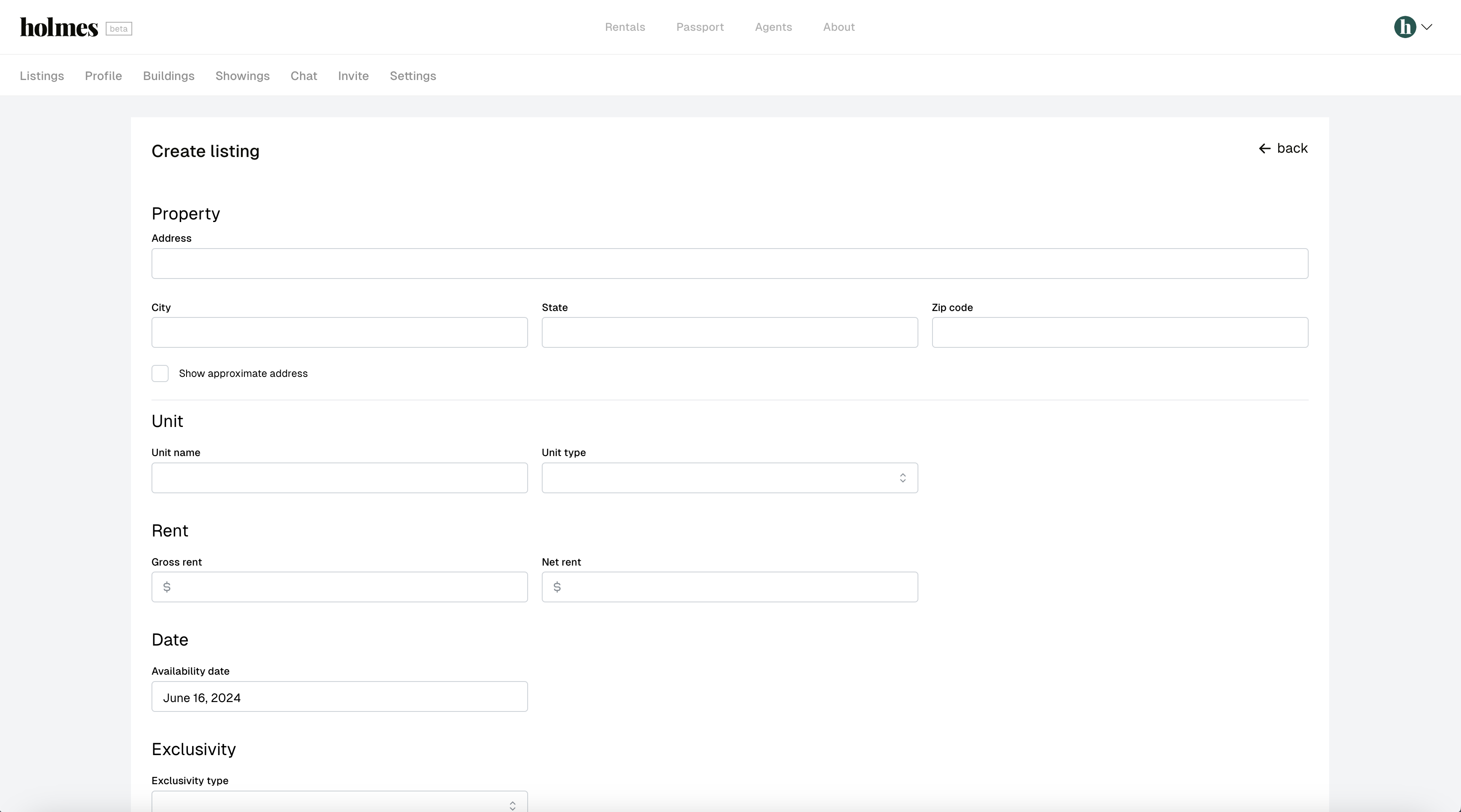Enable Show approximate address checkbox

160,373
